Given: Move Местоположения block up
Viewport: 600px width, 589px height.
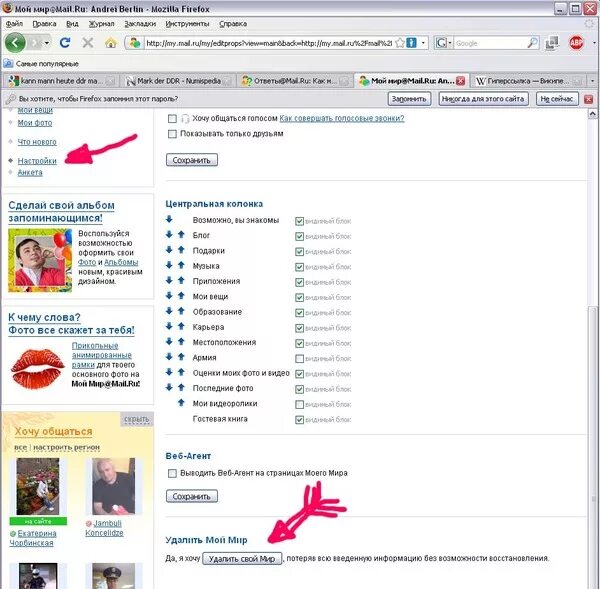Looking at the screenshot, I should point(181,342).
